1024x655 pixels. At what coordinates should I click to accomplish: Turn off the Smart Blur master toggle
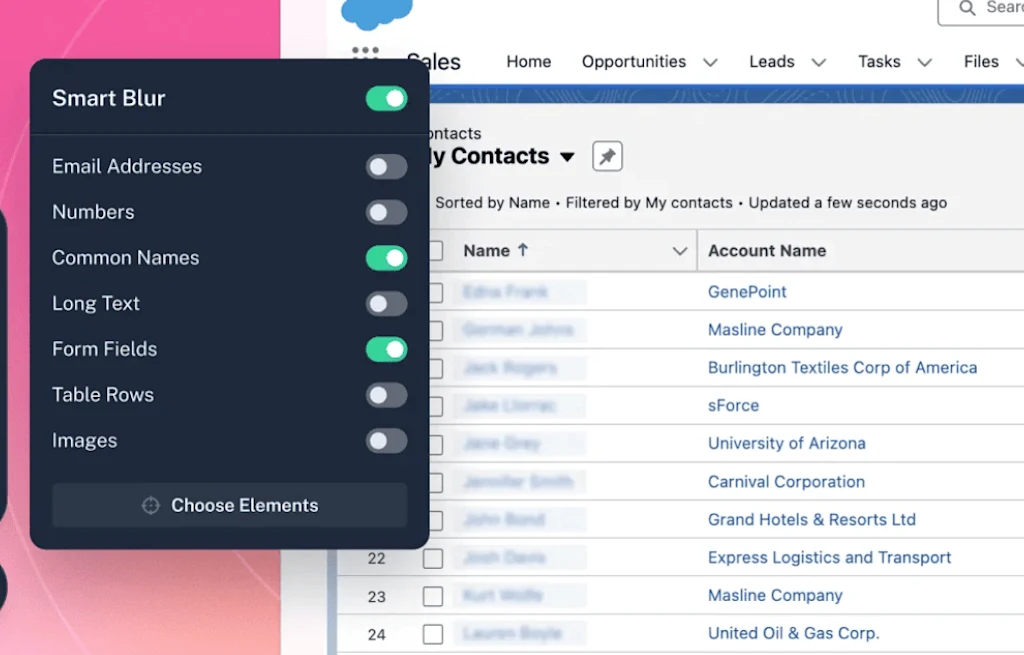pyautogui.click(x=387, y=99)
